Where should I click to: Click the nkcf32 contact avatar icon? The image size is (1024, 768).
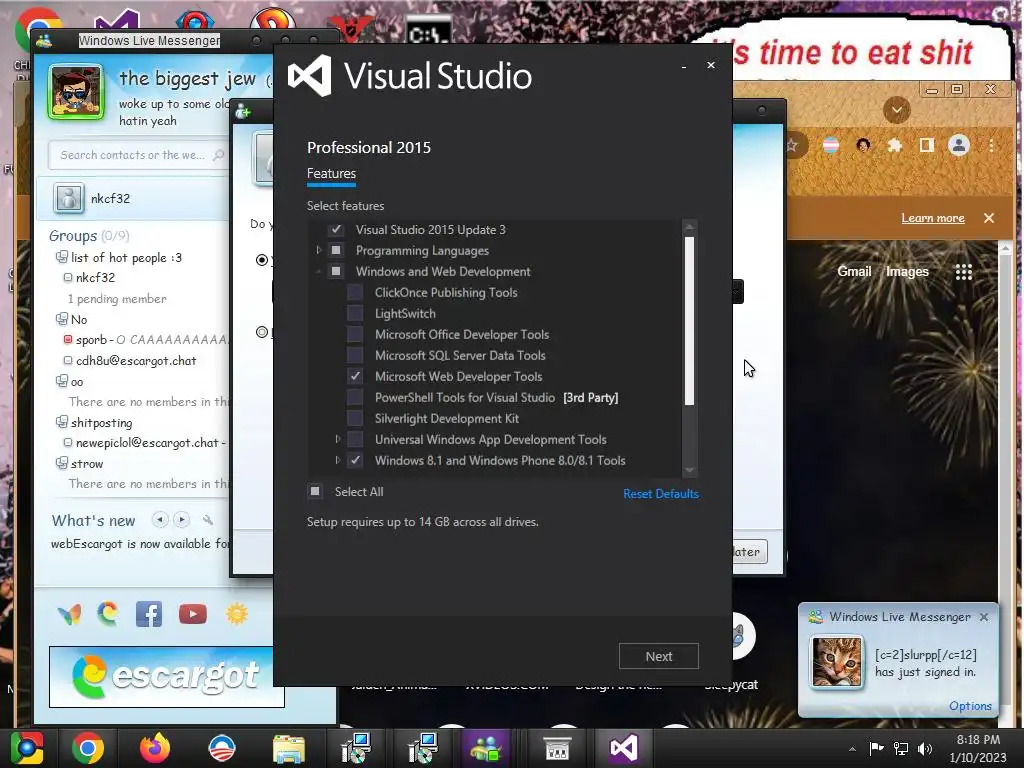tap(69, 198)
